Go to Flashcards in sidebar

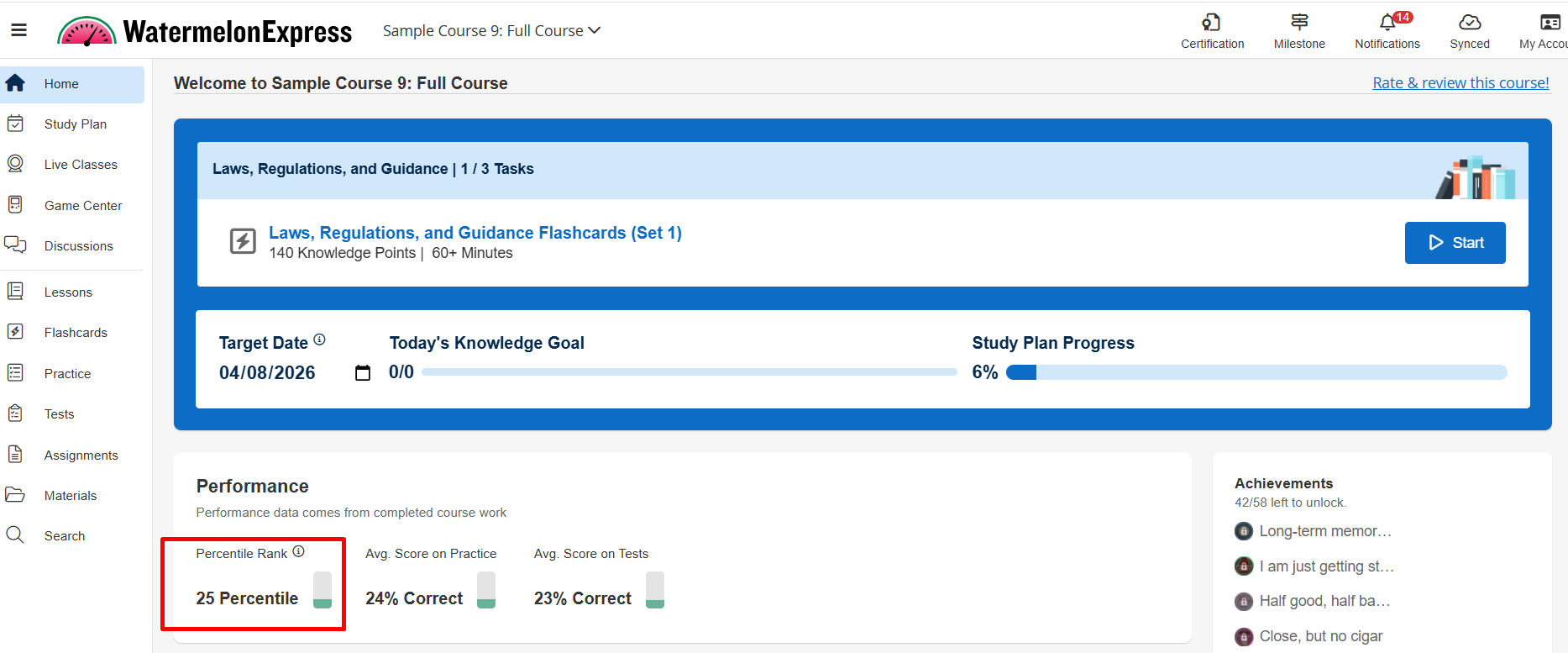[76, 333]
